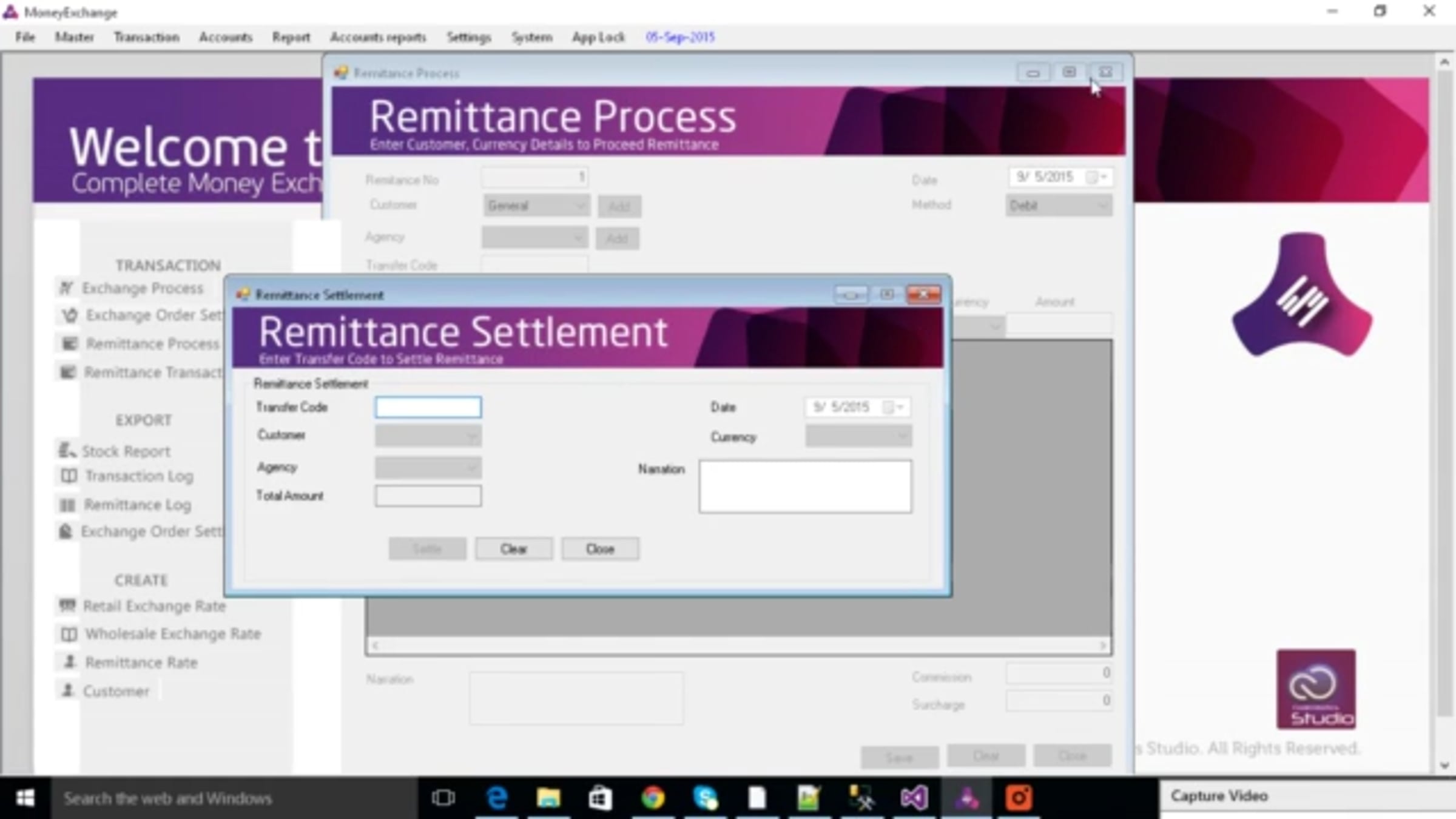
Task: Click the Stock Report icon
Action: (66, 451)
